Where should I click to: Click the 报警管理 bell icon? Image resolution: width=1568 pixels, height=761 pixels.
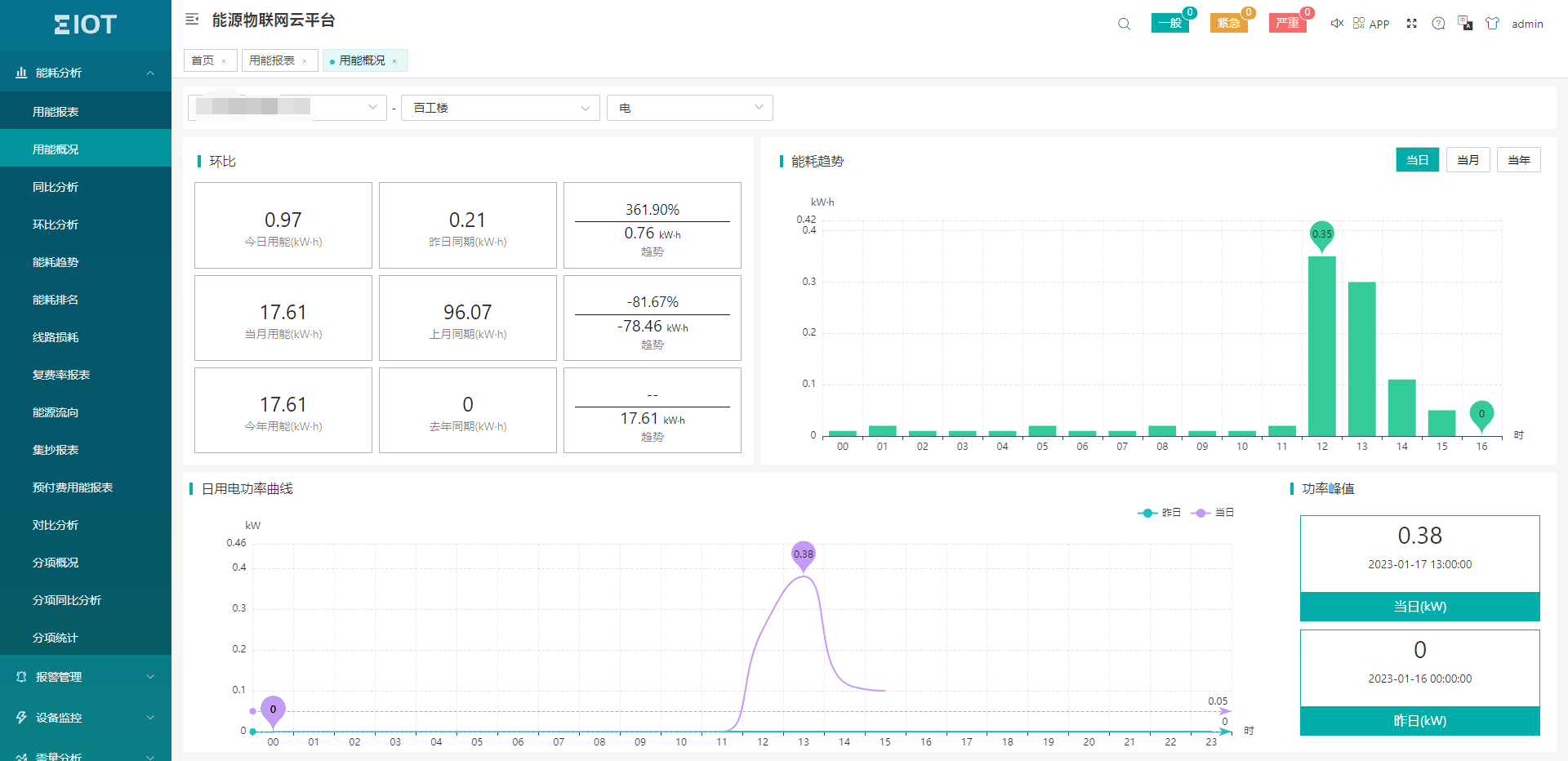pyautogui.click(x=21, y=677)
